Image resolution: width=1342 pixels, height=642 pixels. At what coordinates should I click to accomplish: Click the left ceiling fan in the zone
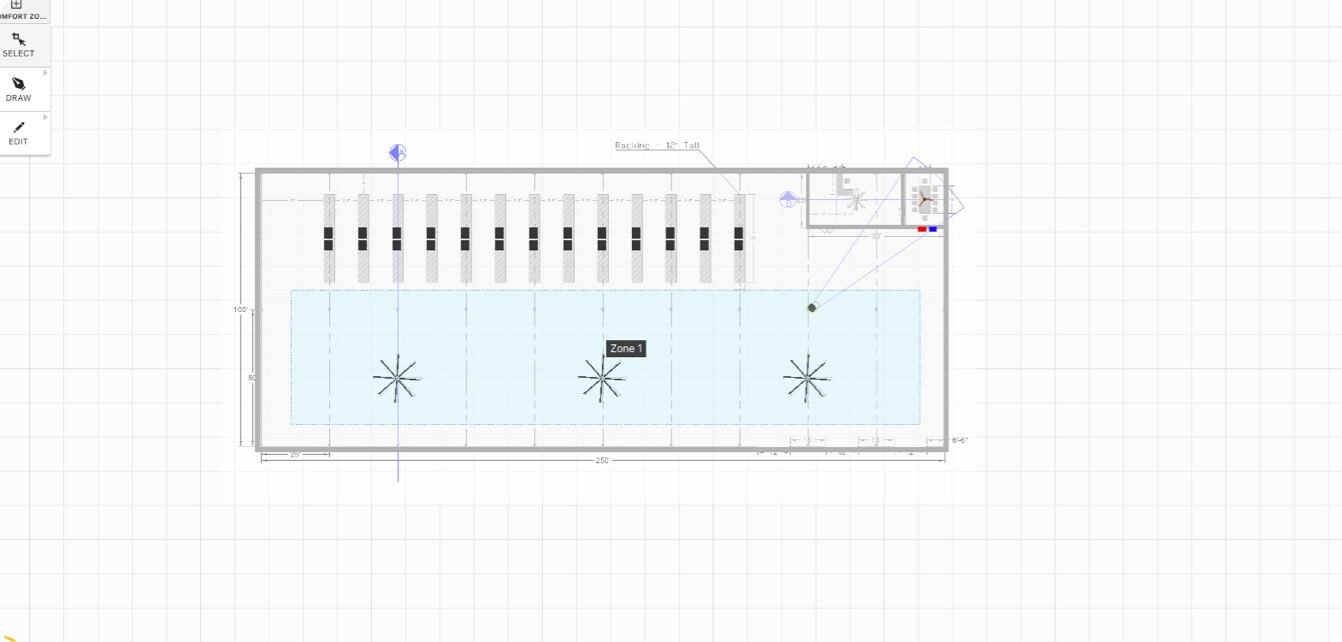(x=397, y=379)
